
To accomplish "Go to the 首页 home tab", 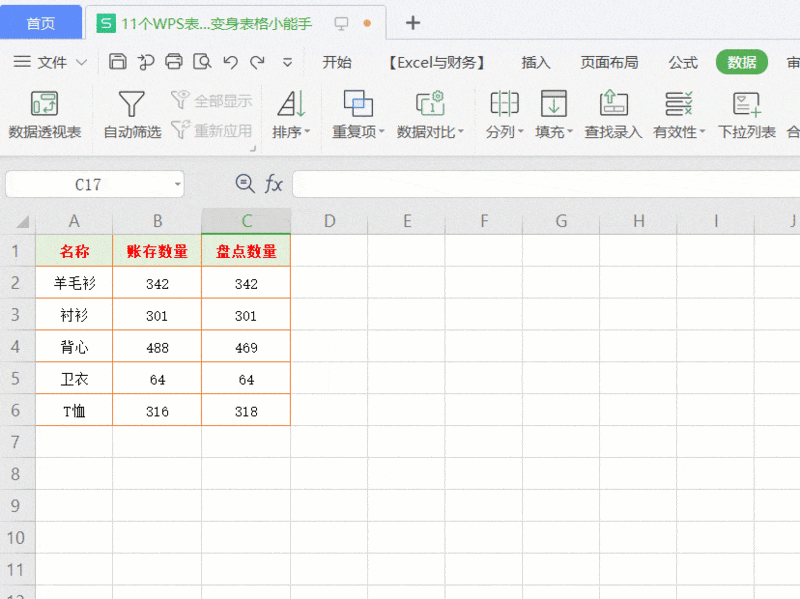I will pos(40,23).
